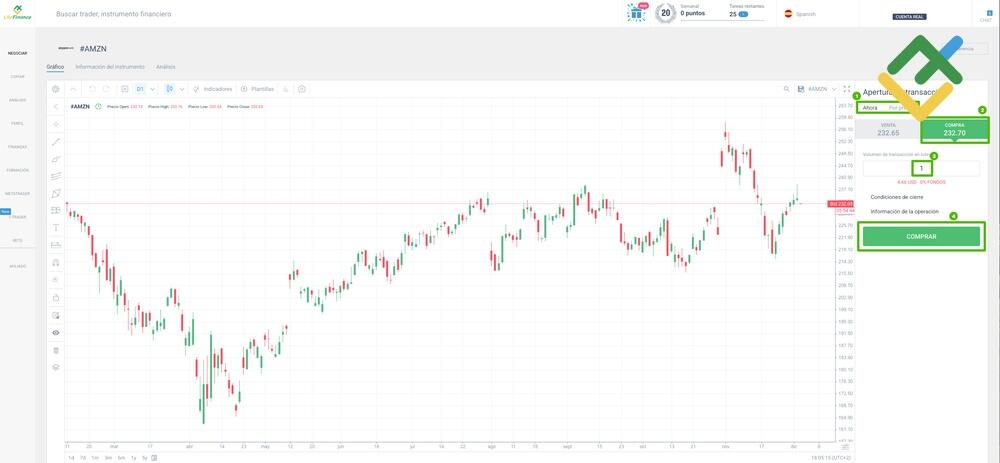Select the candlestick chart type icon
Screen dimensions: 1000x463
click(x=170, y=89)
